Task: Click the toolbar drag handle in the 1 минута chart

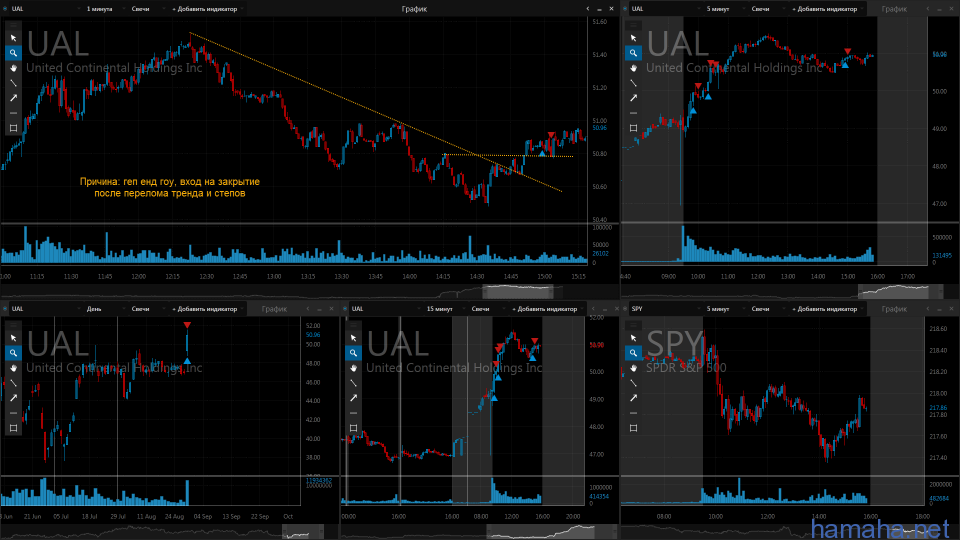Action: [13, 25]
